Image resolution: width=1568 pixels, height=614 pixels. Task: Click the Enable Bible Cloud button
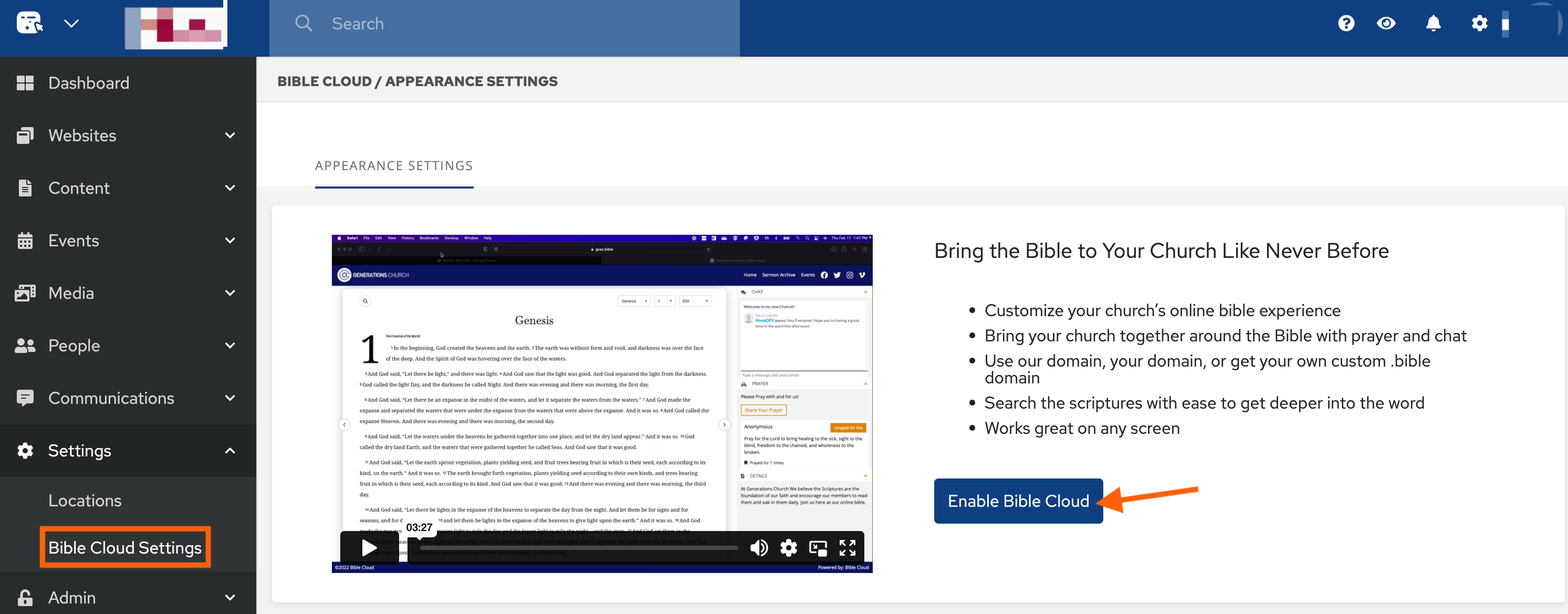click(x=1018, y=501)
